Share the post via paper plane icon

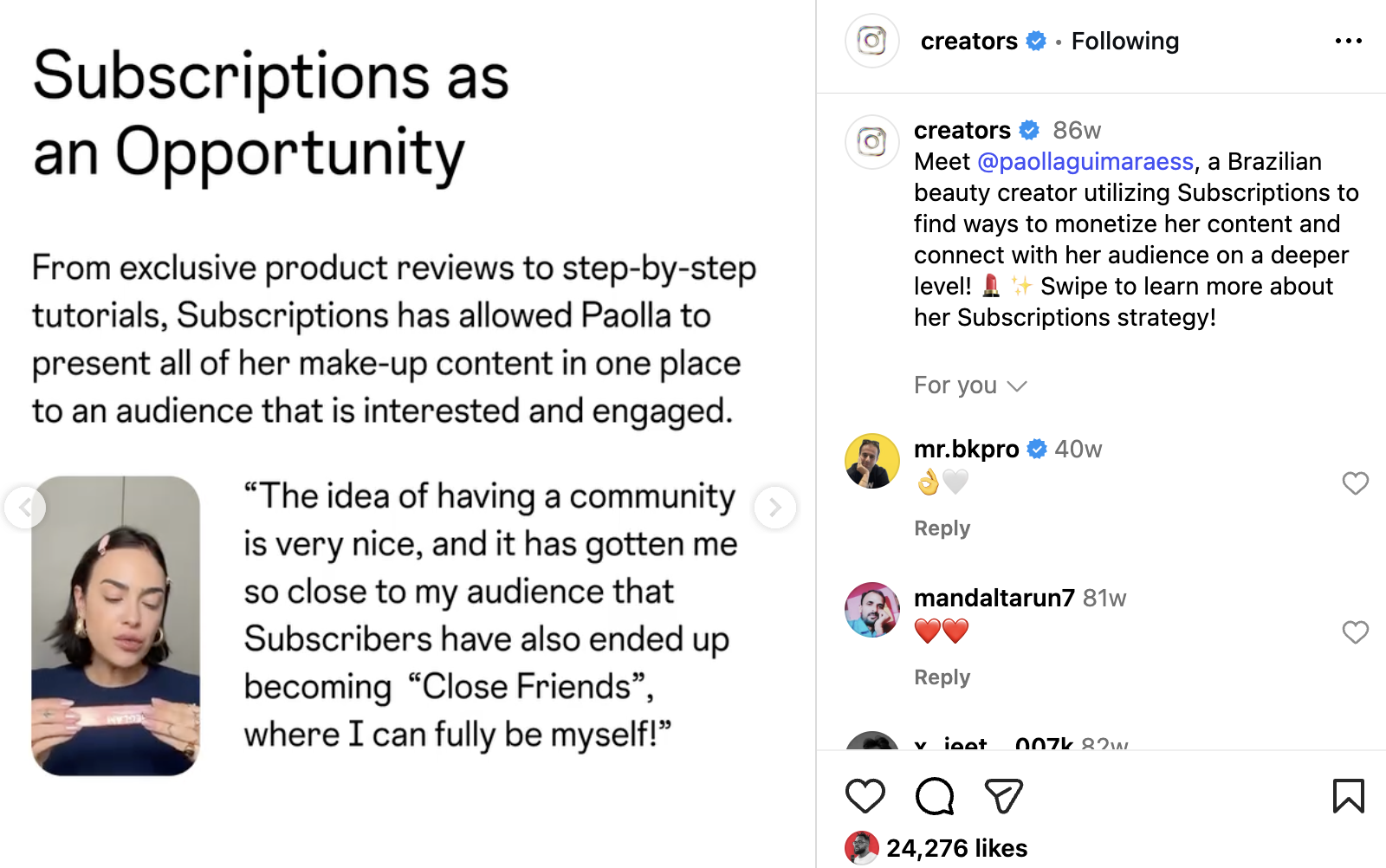1004,796
